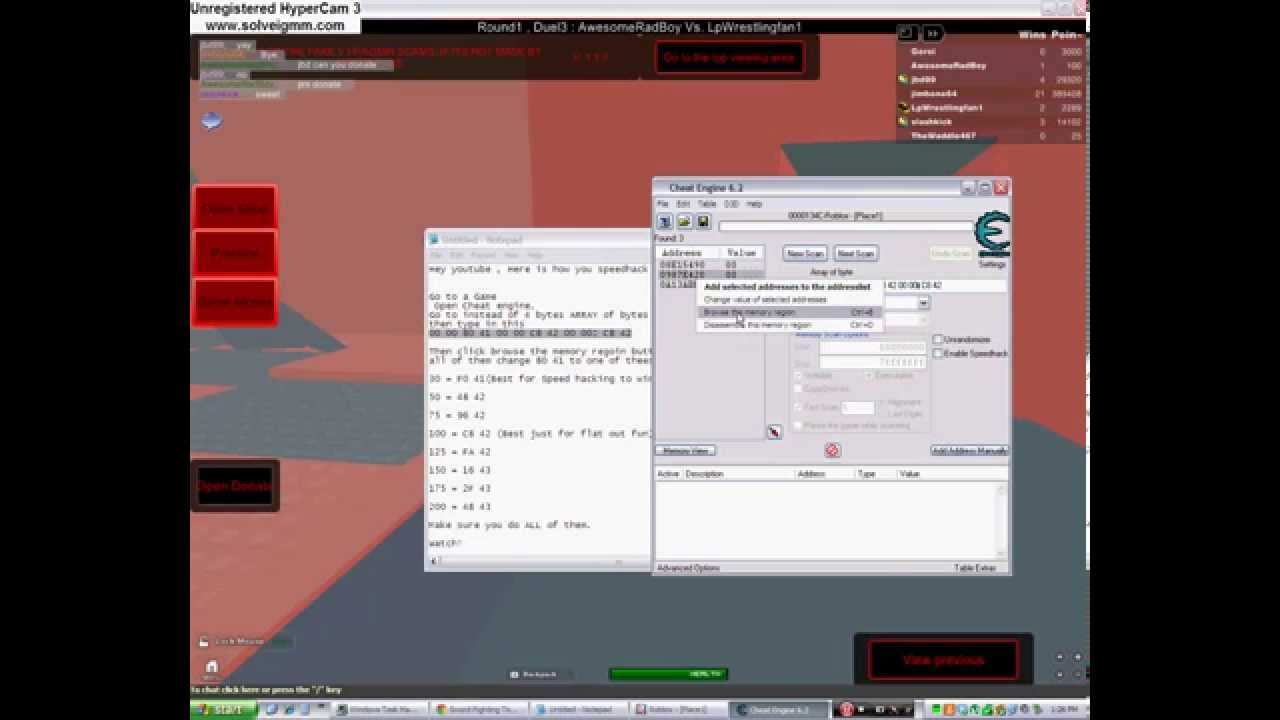
Task: Open the value type dropdown in Cheat Engine
Action: click(923, 302)
